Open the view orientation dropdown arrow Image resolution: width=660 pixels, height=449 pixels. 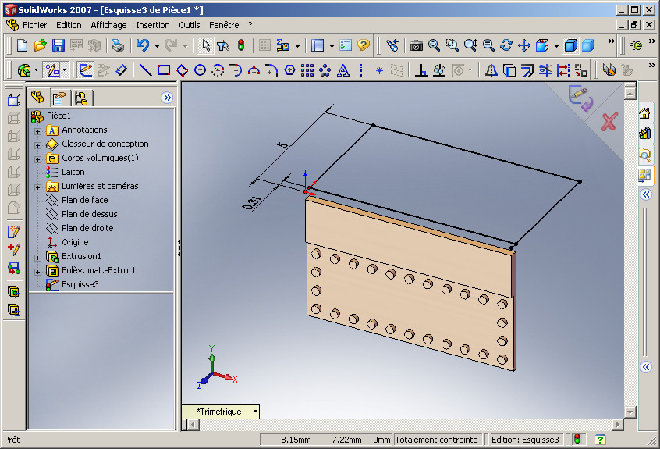556,45
